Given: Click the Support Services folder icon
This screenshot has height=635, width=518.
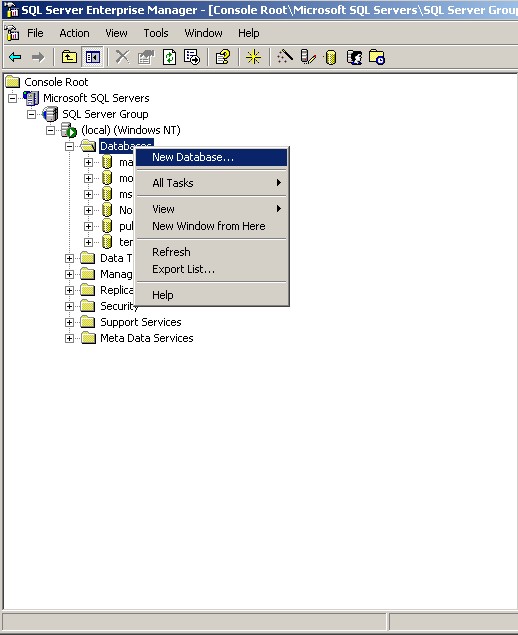Looking at the screenshot, I should [x=88, y=322].
